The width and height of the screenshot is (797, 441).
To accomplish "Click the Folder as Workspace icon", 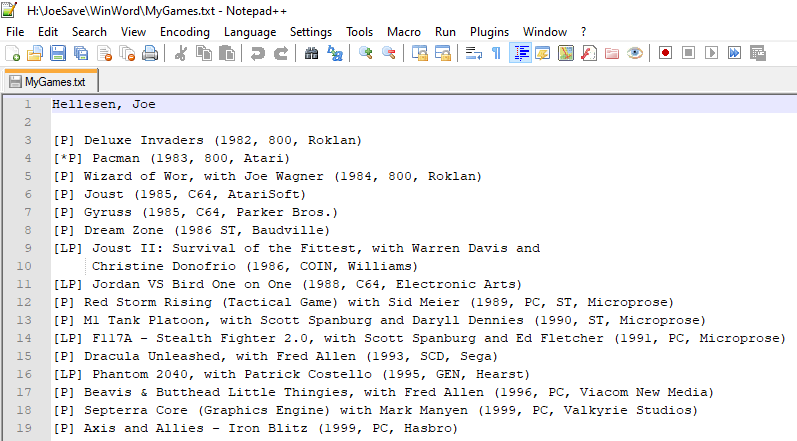I will pyautogui.click(x=612, y=53).
